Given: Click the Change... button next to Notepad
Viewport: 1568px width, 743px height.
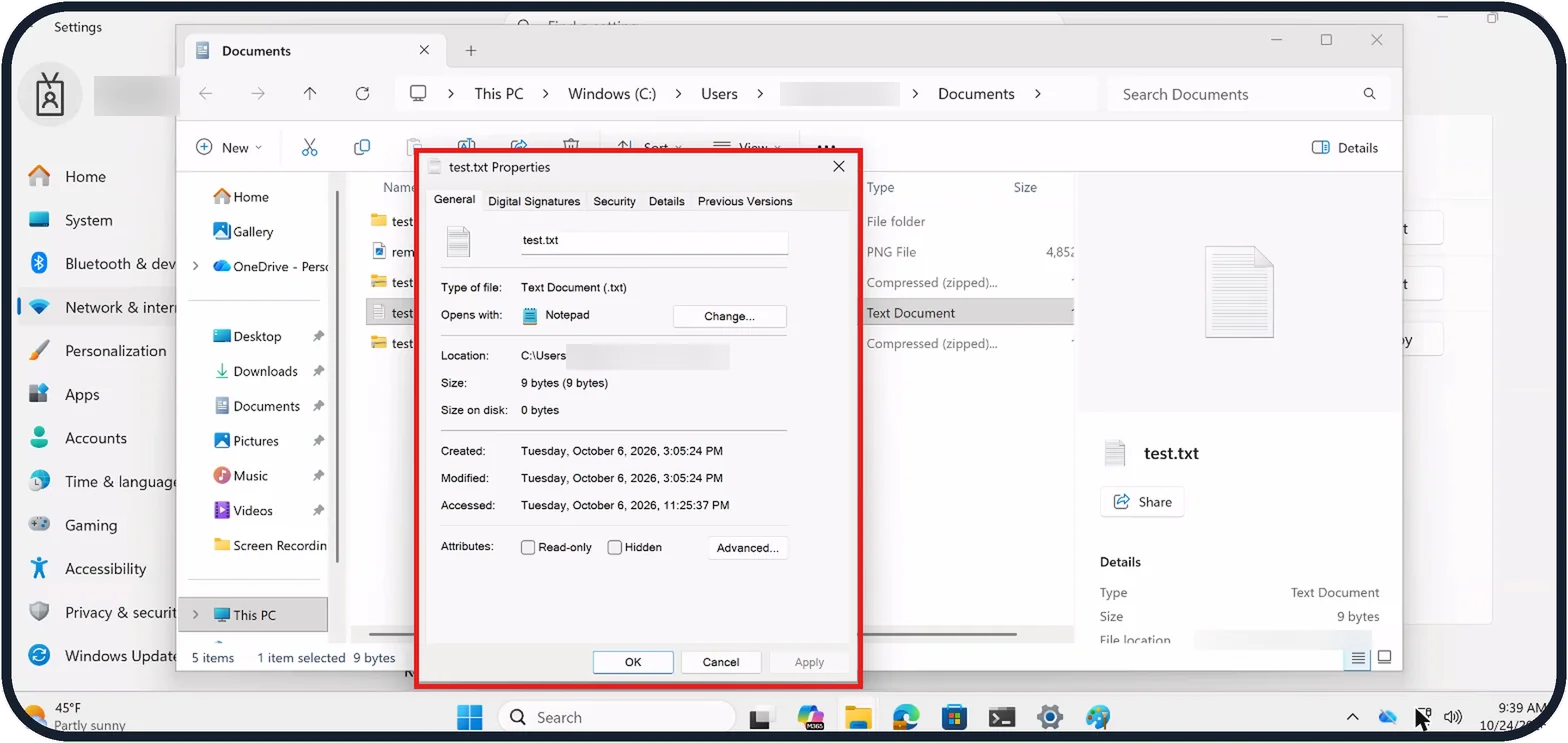Looking at the screenshot, I should tap(730, 316).
